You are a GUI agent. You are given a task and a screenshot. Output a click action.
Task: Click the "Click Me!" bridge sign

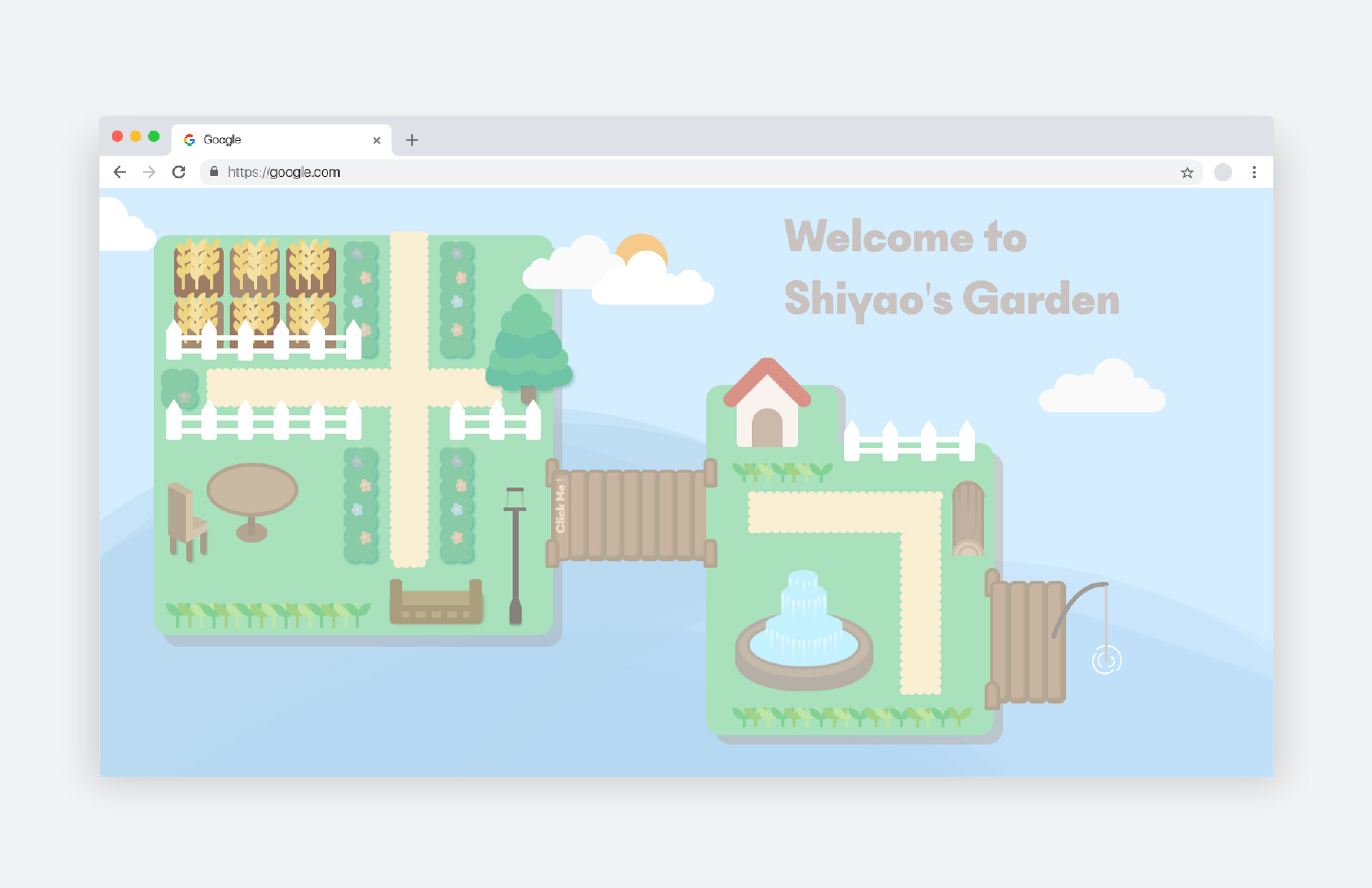[x=560, y=506]
